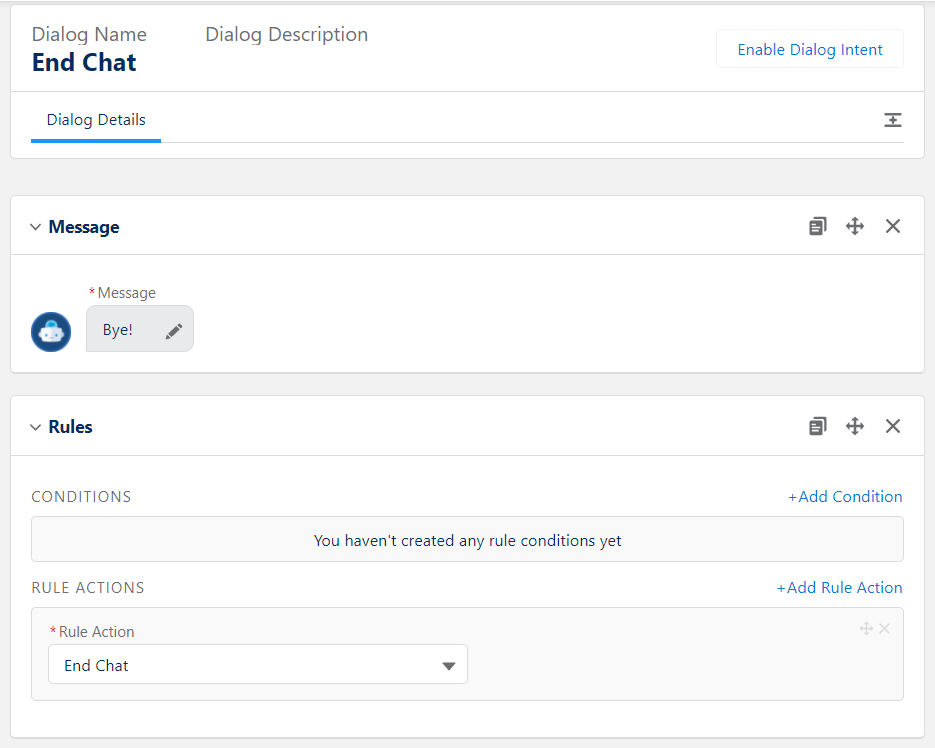Click the End Chat dialog name
935x748 pixels.
point(84,63)
